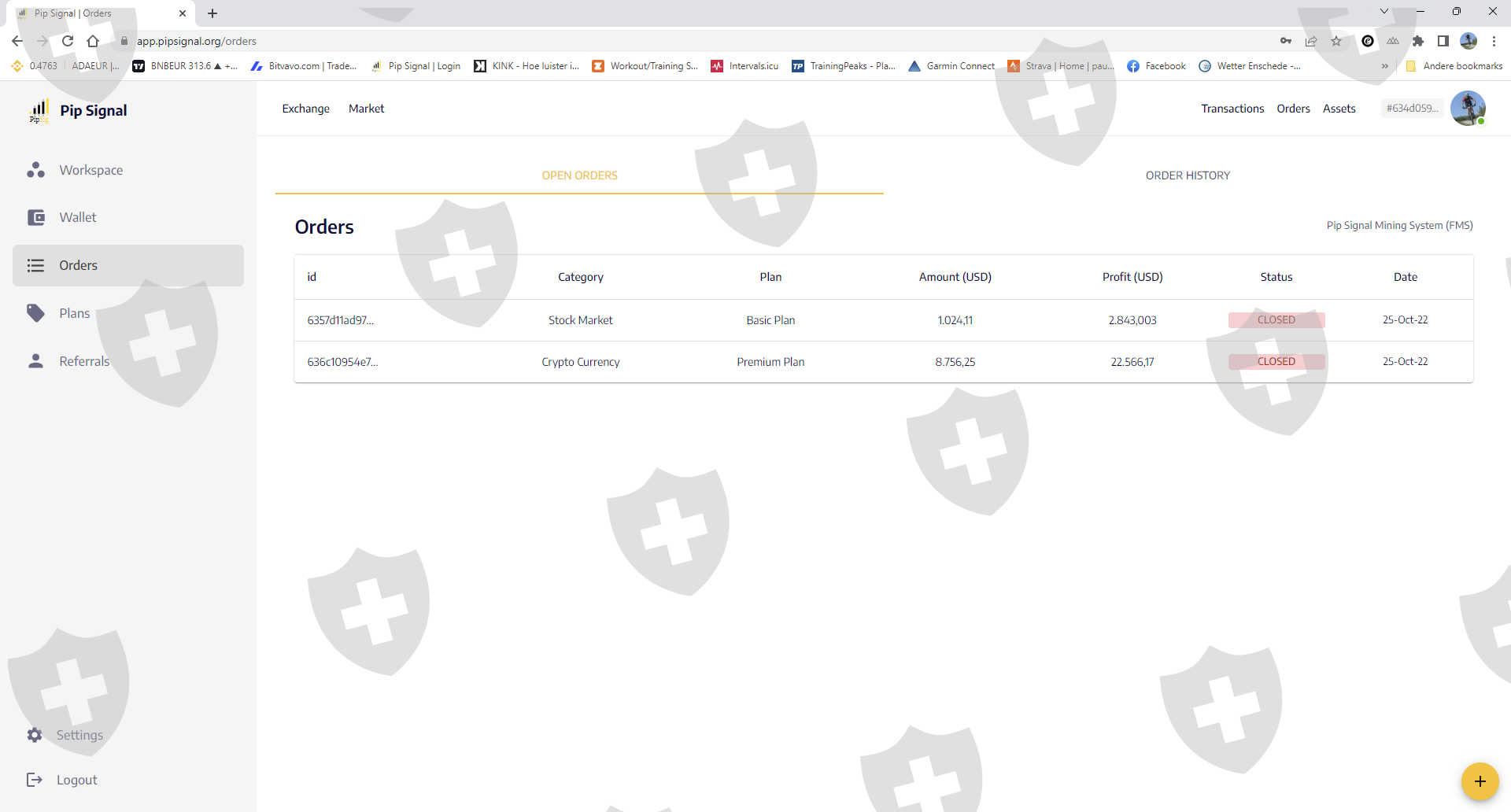Toggle browser side panel icon
This screenshot has height=812, width=1511.
(x=1443, y=41)
